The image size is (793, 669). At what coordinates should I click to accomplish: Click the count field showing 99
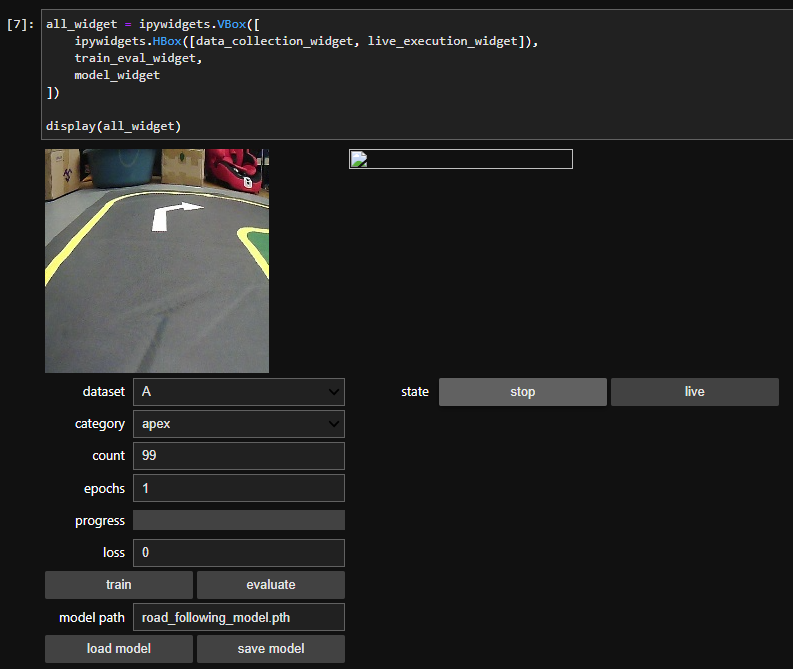238,456
